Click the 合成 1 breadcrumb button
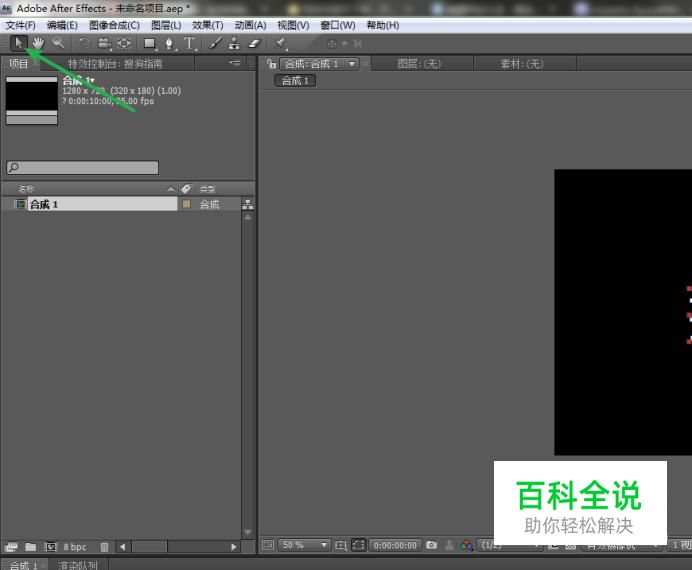The width and height of the screenshot is (692, 570). [x=295, y=81]
